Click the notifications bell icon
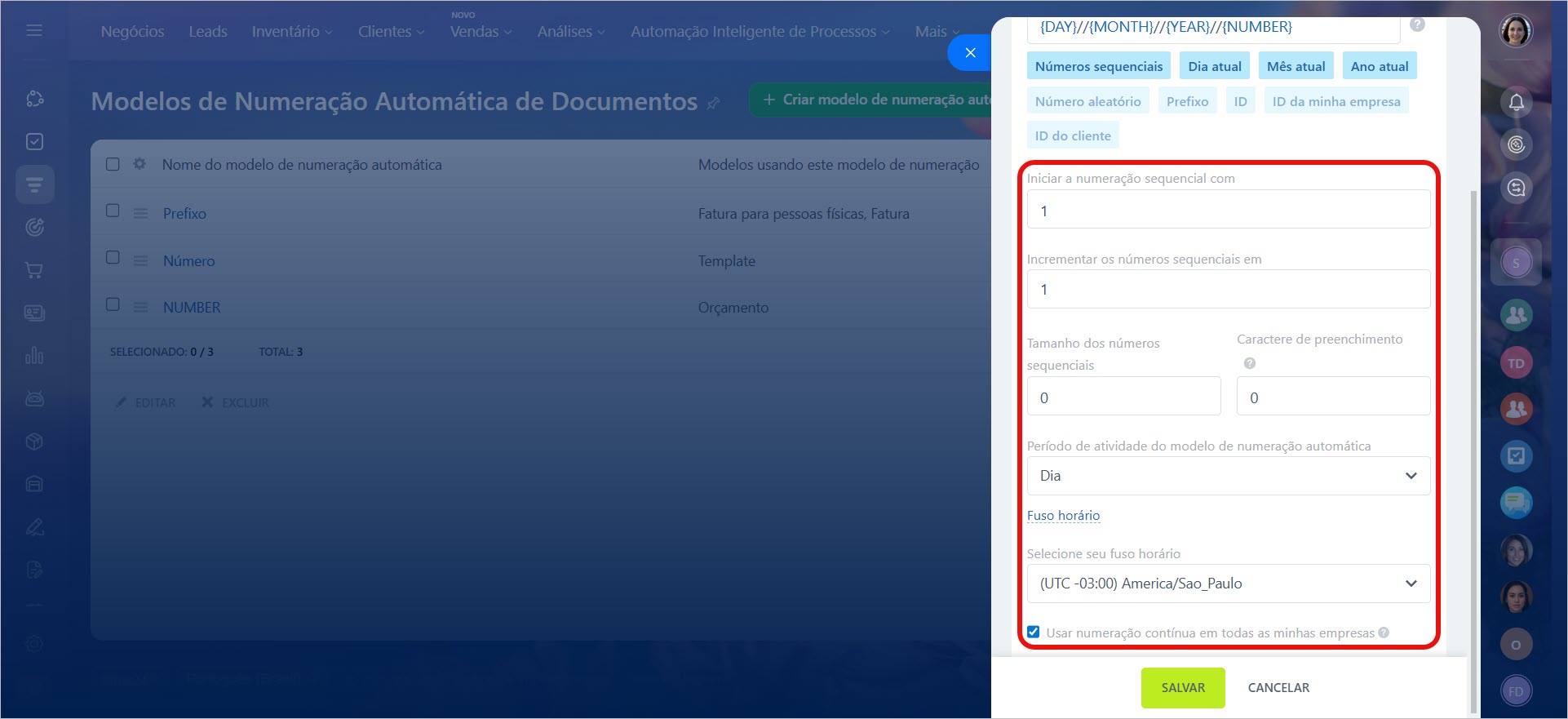The image size is (1568, 719). [1516, 102]
